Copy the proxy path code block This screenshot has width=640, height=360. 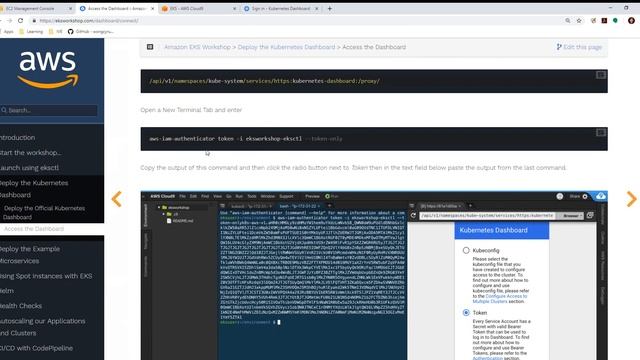click(x=601, y=75)
